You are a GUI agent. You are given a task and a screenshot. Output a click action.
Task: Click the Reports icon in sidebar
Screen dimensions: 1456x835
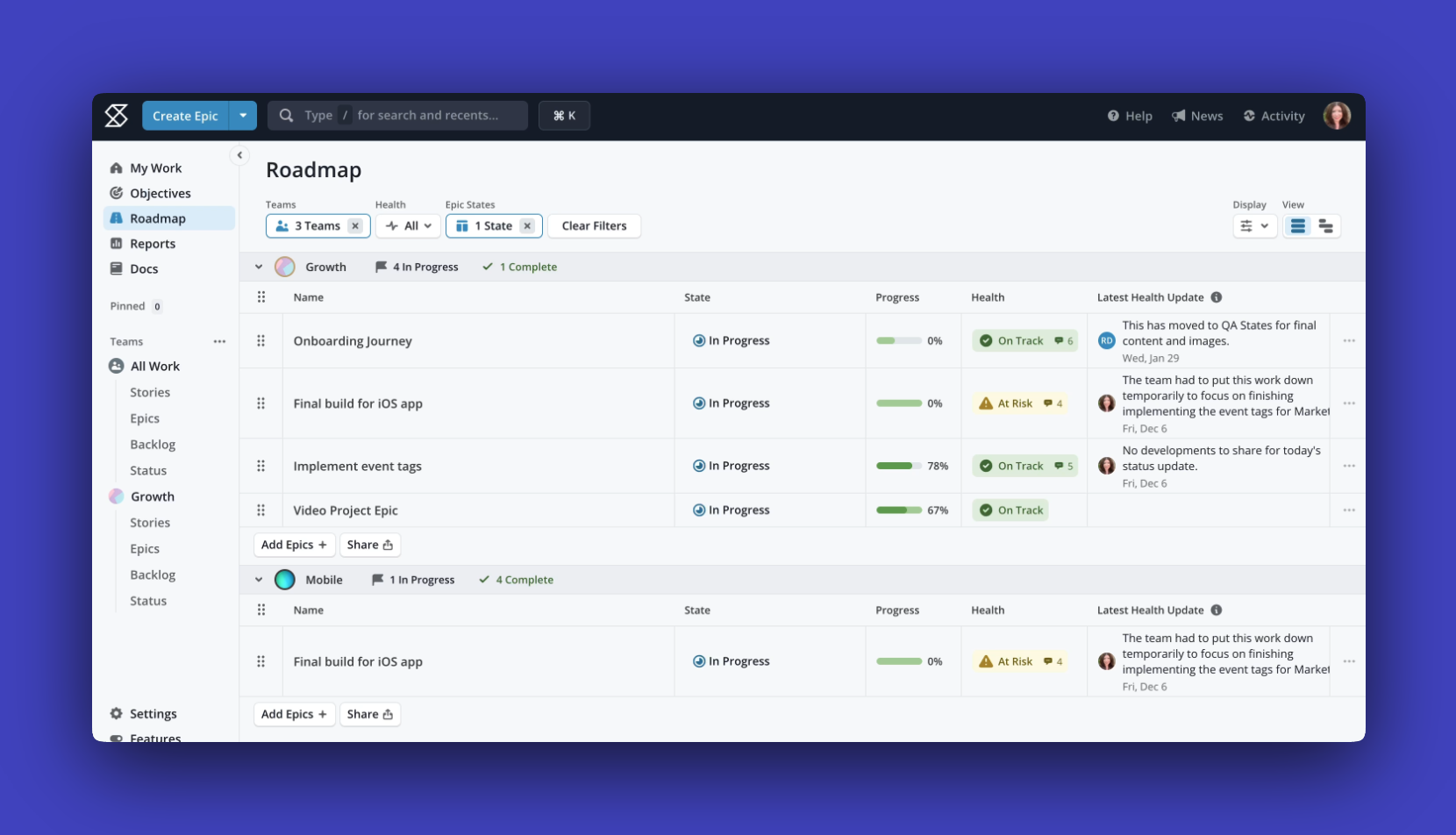point(118,243)
